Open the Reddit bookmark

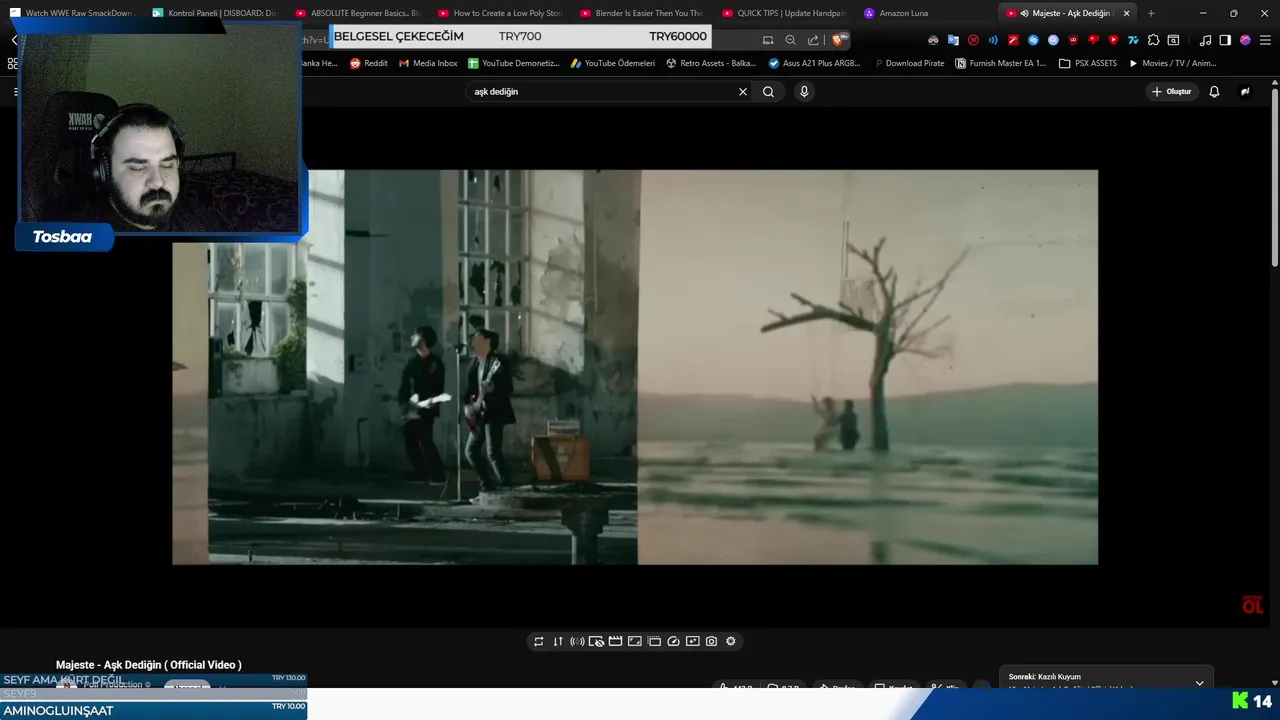[368, 63]
